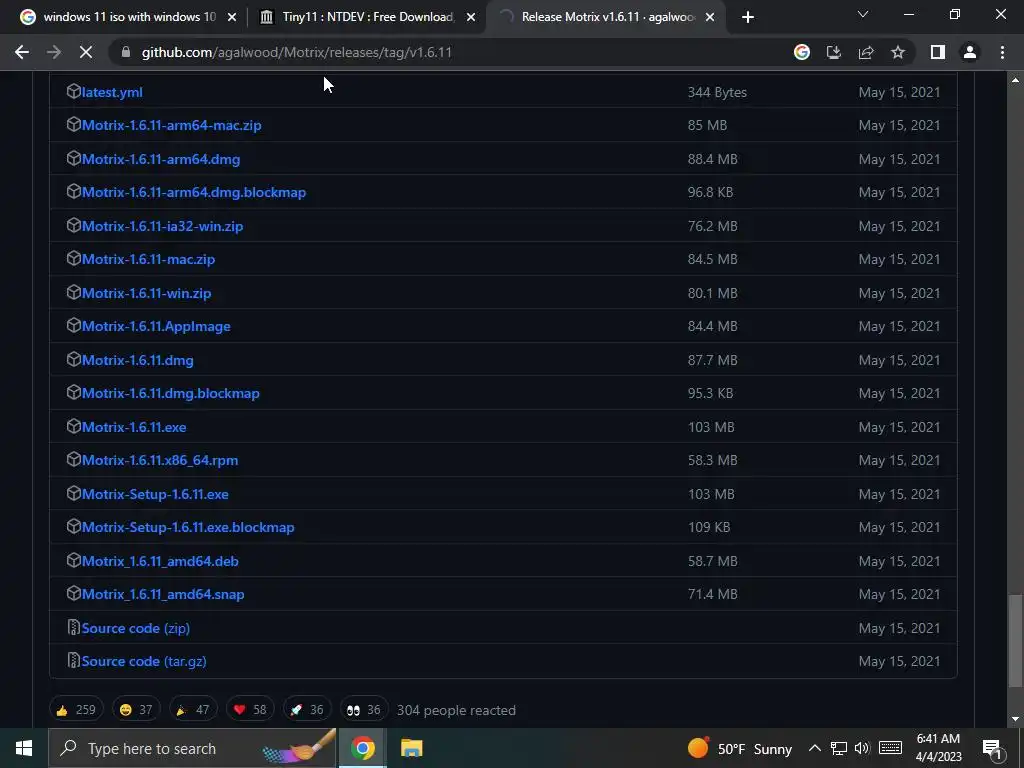
Task: Click the github.com address bar URL
Action: (296, 52)
